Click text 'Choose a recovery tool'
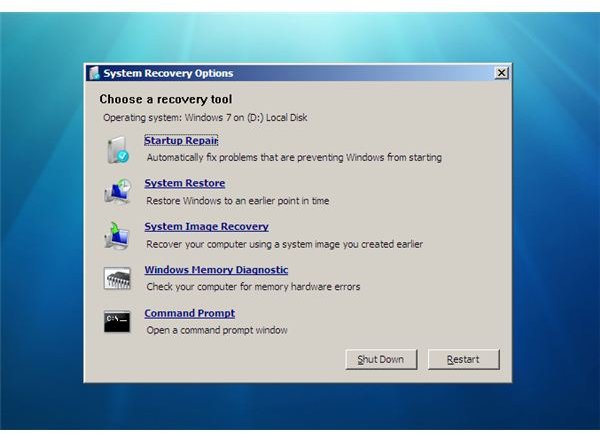Image resolution: width=600 pixels, height=434 pixels. 166,100
